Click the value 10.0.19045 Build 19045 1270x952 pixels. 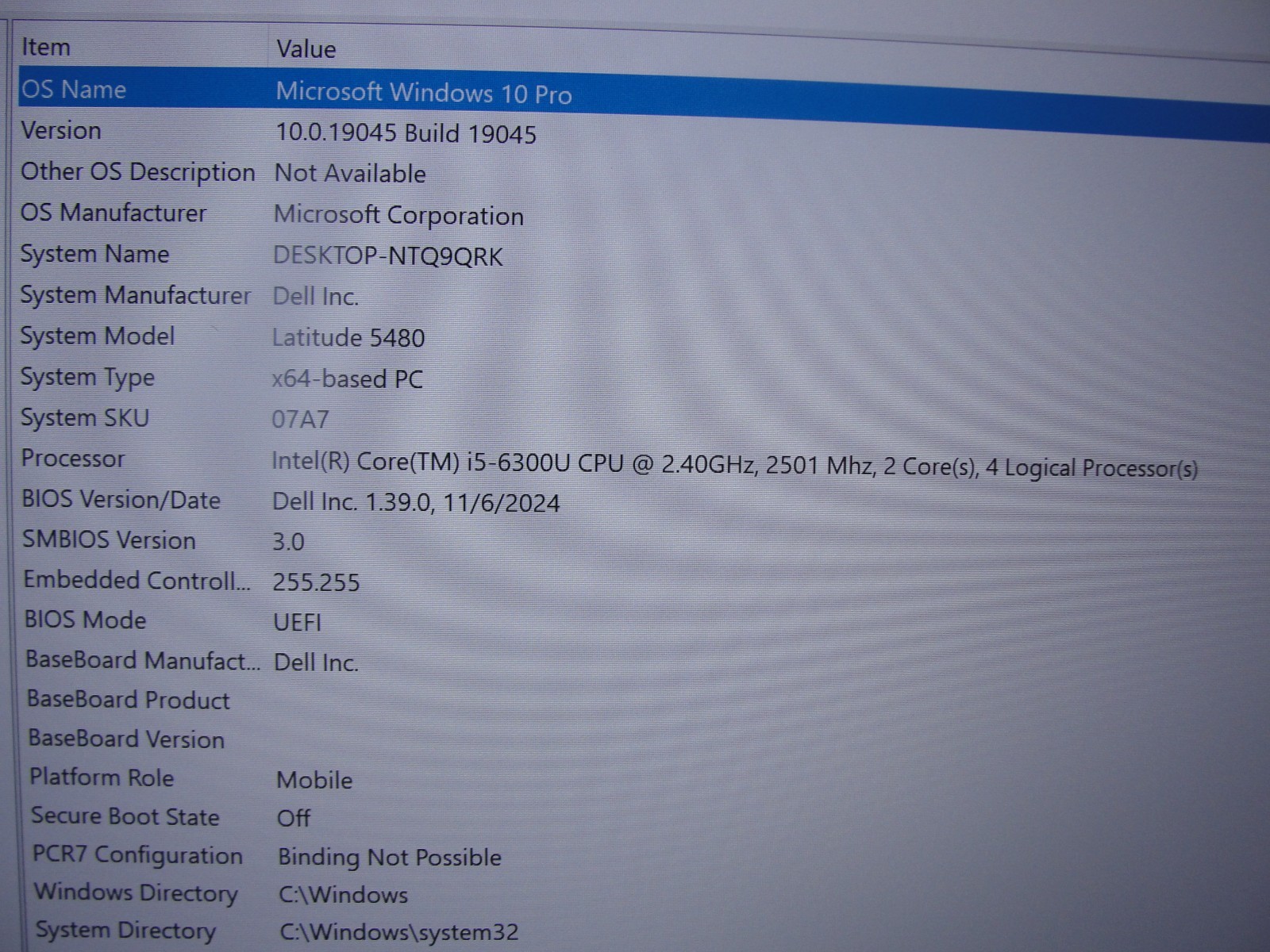point(406,133)
